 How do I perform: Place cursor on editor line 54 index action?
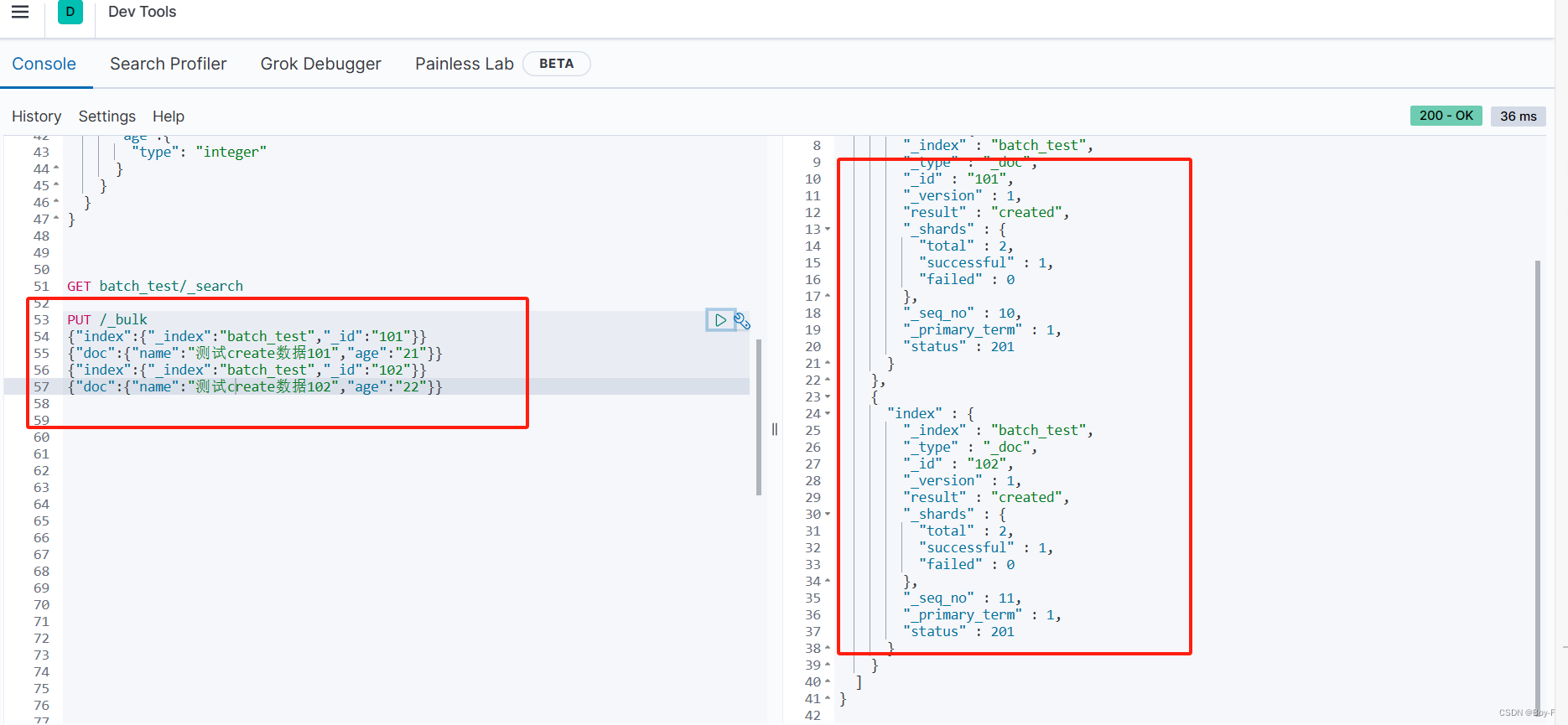tap(247, 336)
